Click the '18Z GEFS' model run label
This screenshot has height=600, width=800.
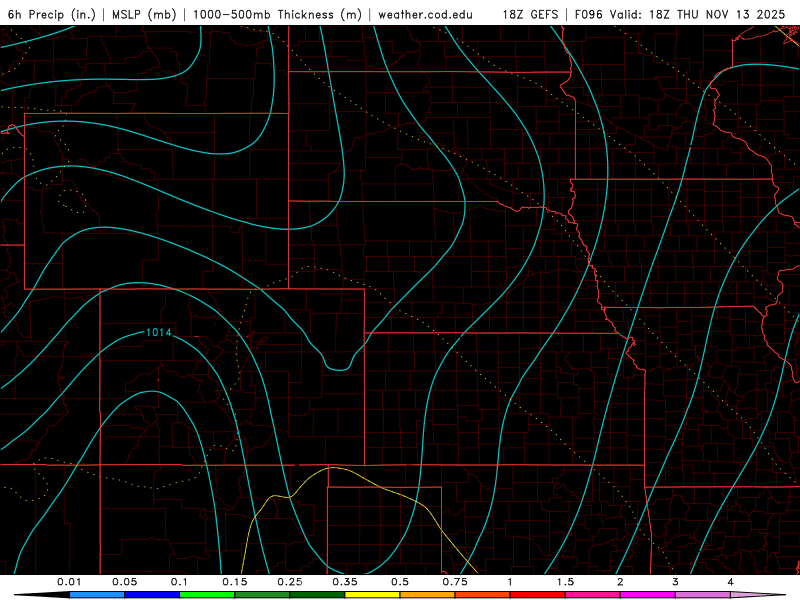coord(530,14)
